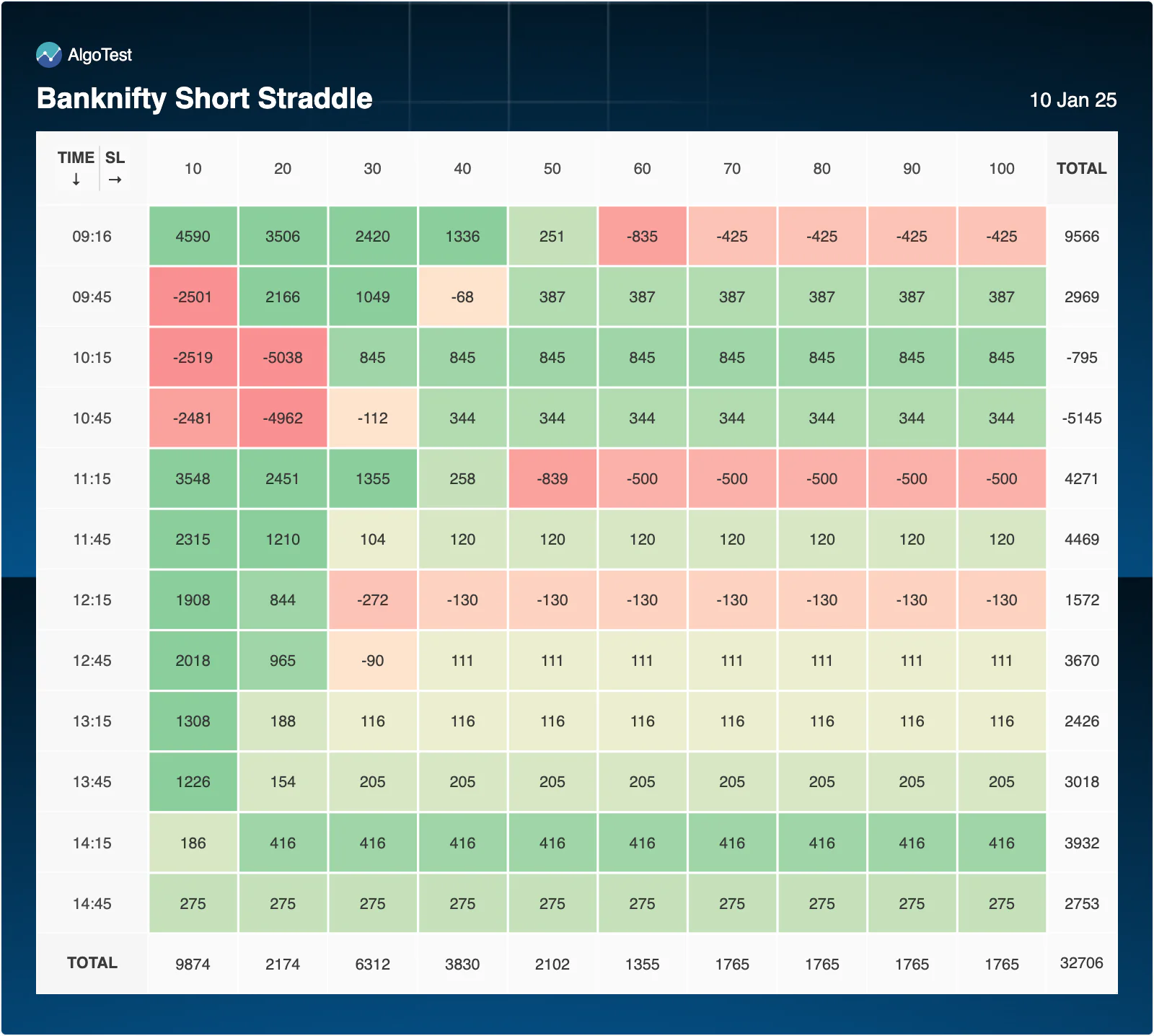Click the TIME down arrow icon
1154x1036 pixels.
76,180
